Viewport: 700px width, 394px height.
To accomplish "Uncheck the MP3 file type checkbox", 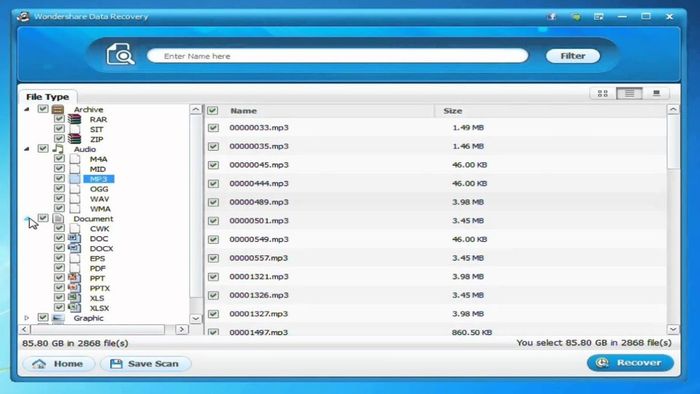I will [x=59, y=178].
